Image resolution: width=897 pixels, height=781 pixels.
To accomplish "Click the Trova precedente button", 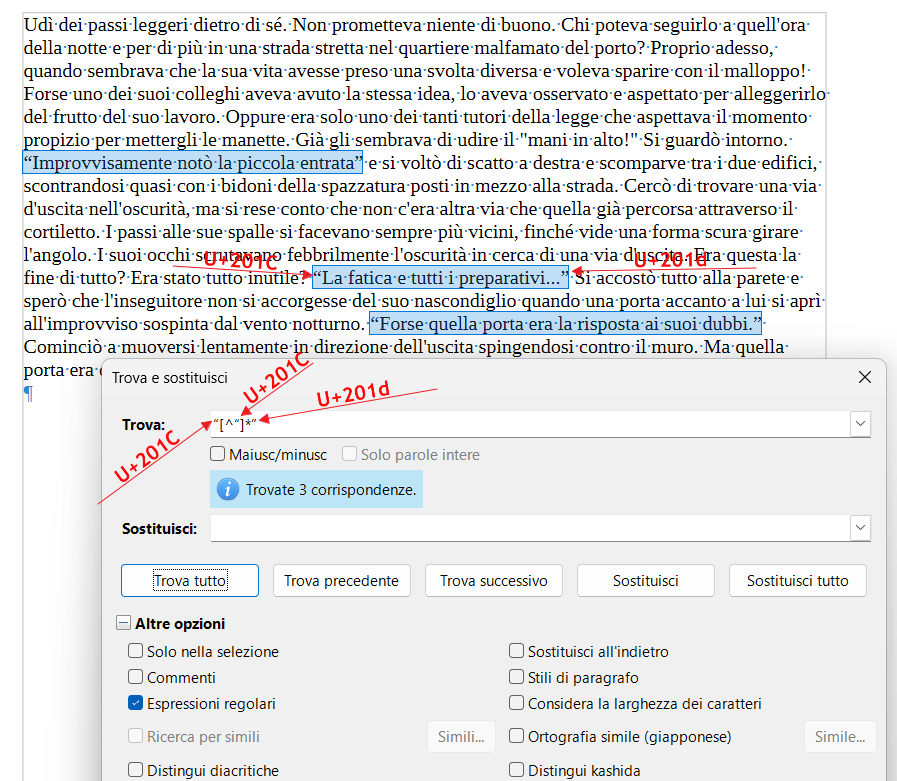I will point(342,581).
